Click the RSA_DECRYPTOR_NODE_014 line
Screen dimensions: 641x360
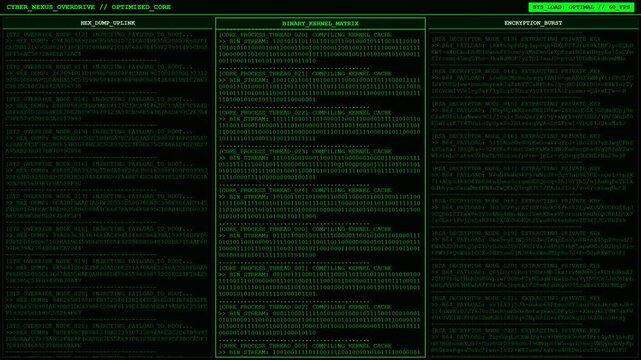coord(516,72)
